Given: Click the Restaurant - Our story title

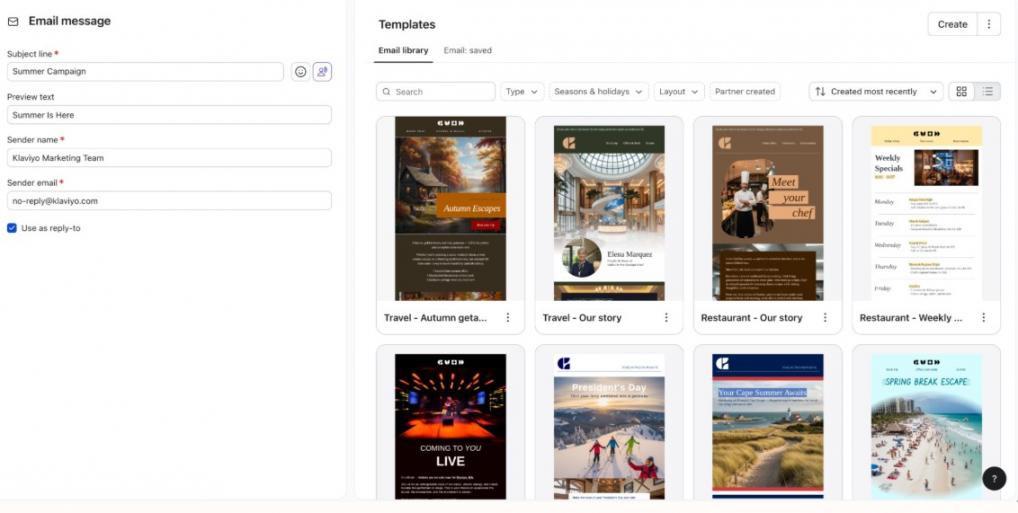Looking at the screenshot, I should click(x=751, y=318).
